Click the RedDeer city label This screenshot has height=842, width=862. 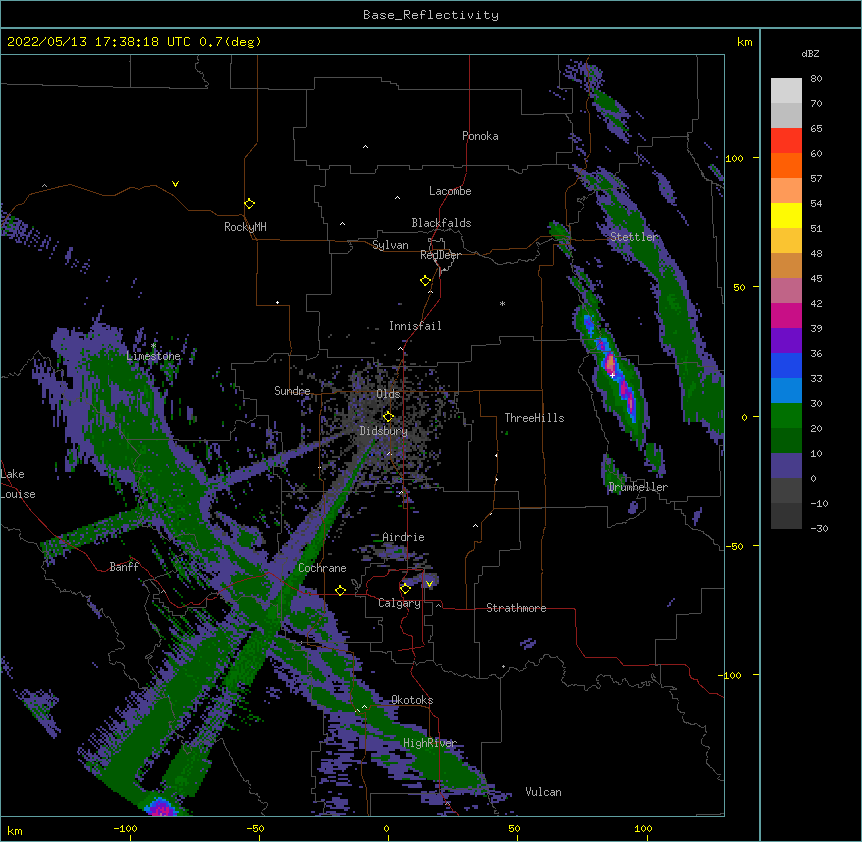(x=440, y=255)
